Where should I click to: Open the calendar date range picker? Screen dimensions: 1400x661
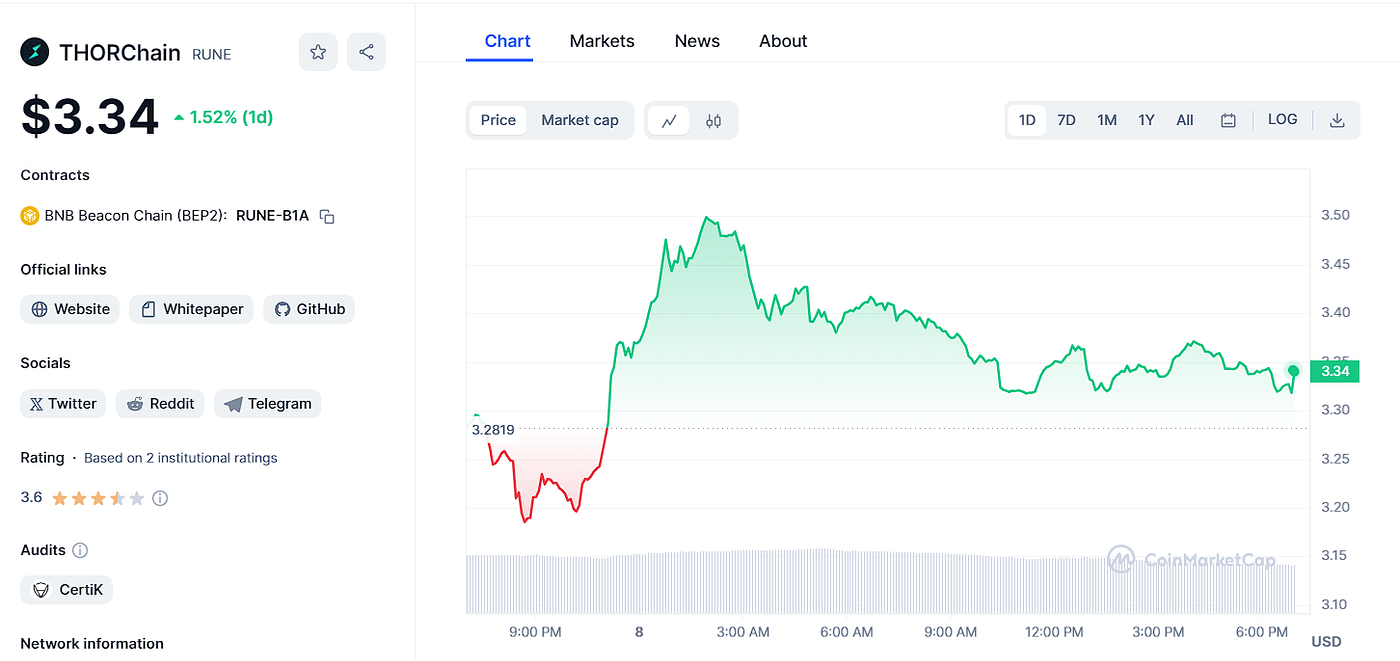click(1228, 120)
